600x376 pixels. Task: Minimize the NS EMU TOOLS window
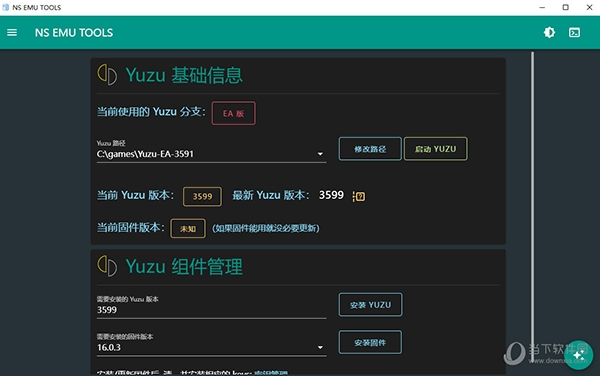[542, 7]
